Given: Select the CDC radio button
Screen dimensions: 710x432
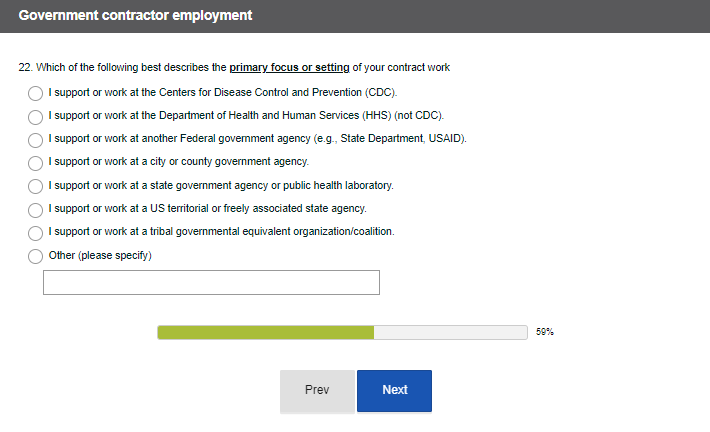Looking at the screenshot, I should (36, 94).
